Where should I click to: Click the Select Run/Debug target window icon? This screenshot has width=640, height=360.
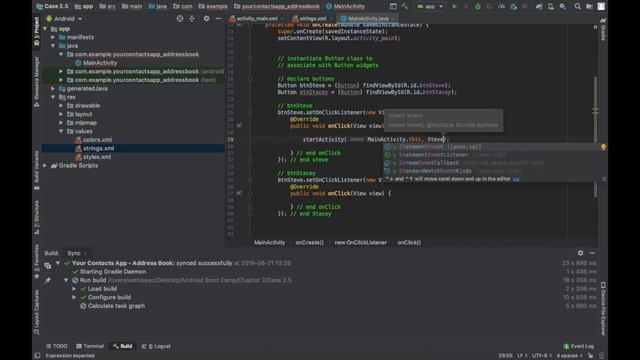pos(393,6)
